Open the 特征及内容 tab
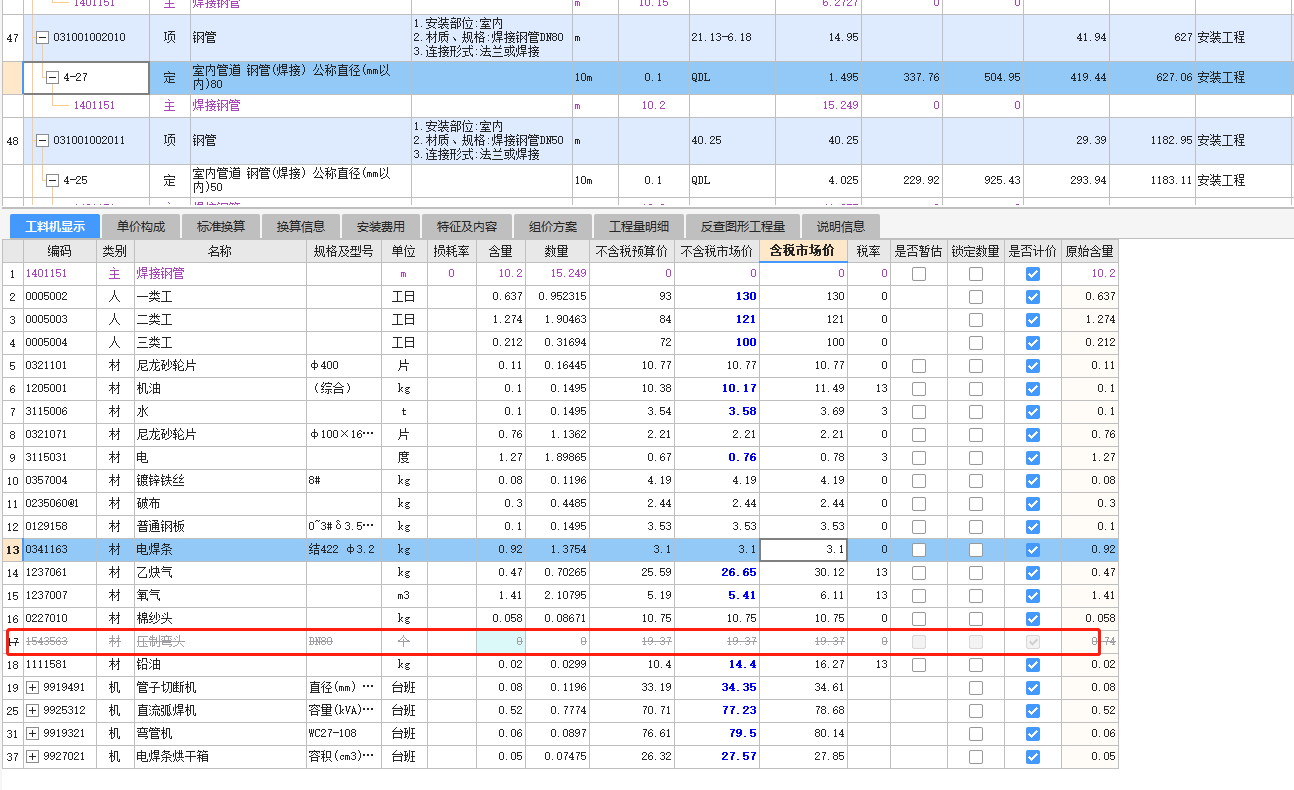 click(x=466, y=226)
